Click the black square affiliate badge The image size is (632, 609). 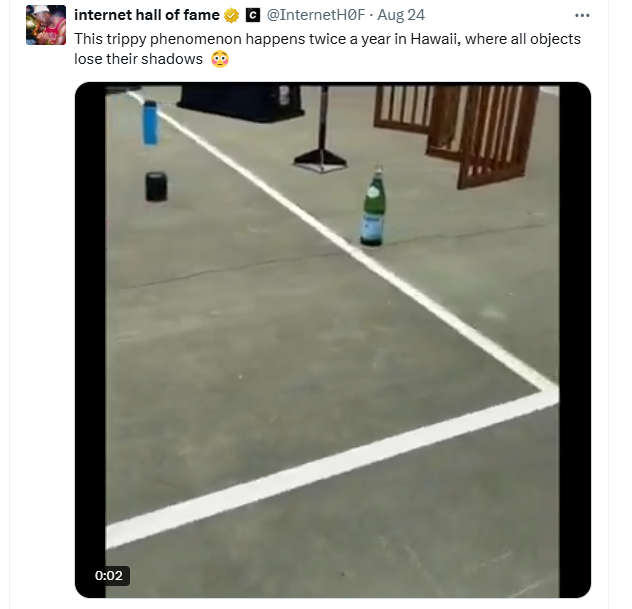(253, 15)
